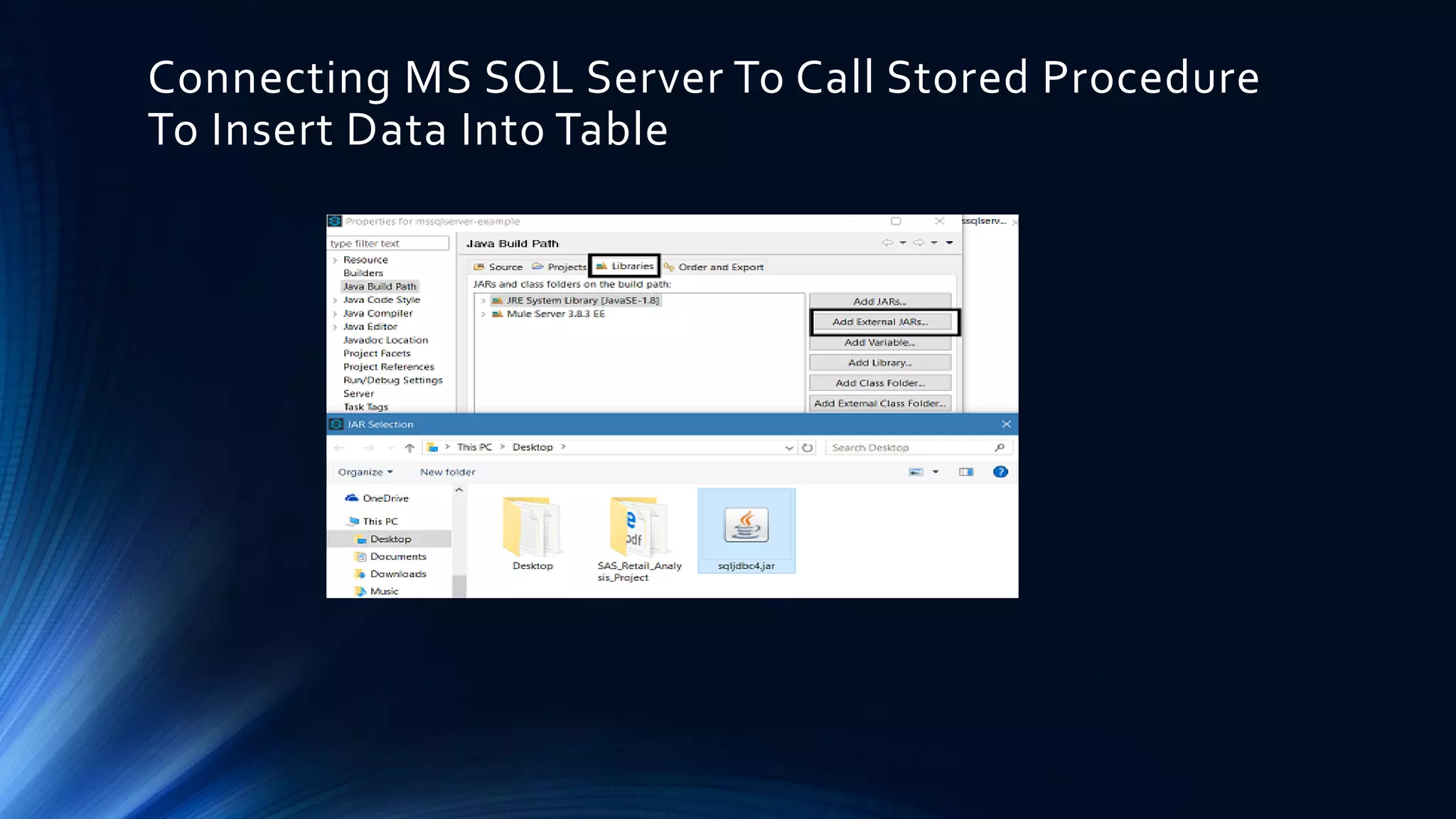The height and width of the screenshot is (819, 1456).
Task: Click Desktop in the address breadcrumb
Action: [532, 447]
